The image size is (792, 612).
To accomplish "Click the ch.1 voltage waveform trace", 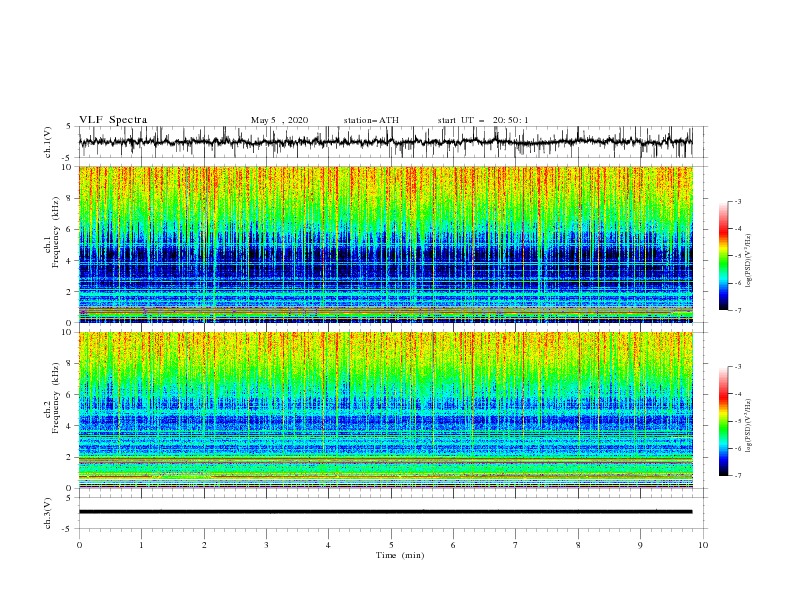I will (x=385, y=142).
